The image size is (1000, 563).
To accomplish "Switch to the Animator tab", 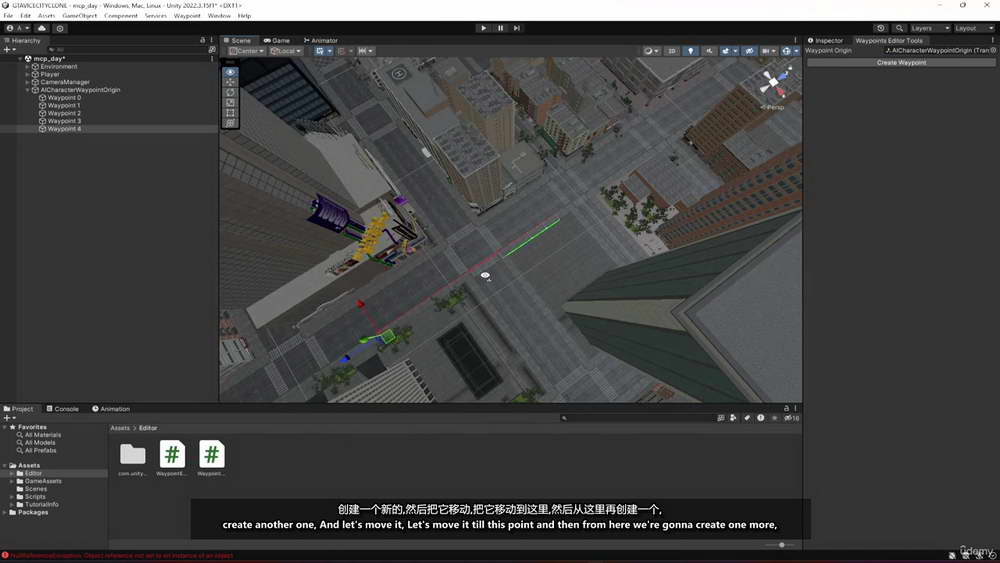I will [321, 40].
